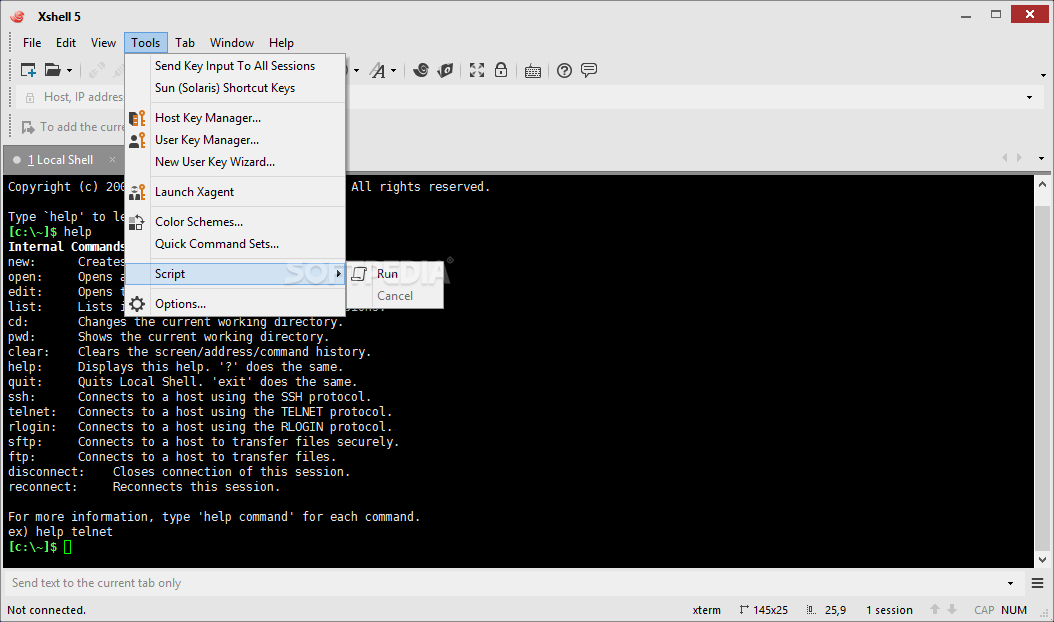Open the View menu
The height and width of the screenshot is (622, 1054).
104,42
